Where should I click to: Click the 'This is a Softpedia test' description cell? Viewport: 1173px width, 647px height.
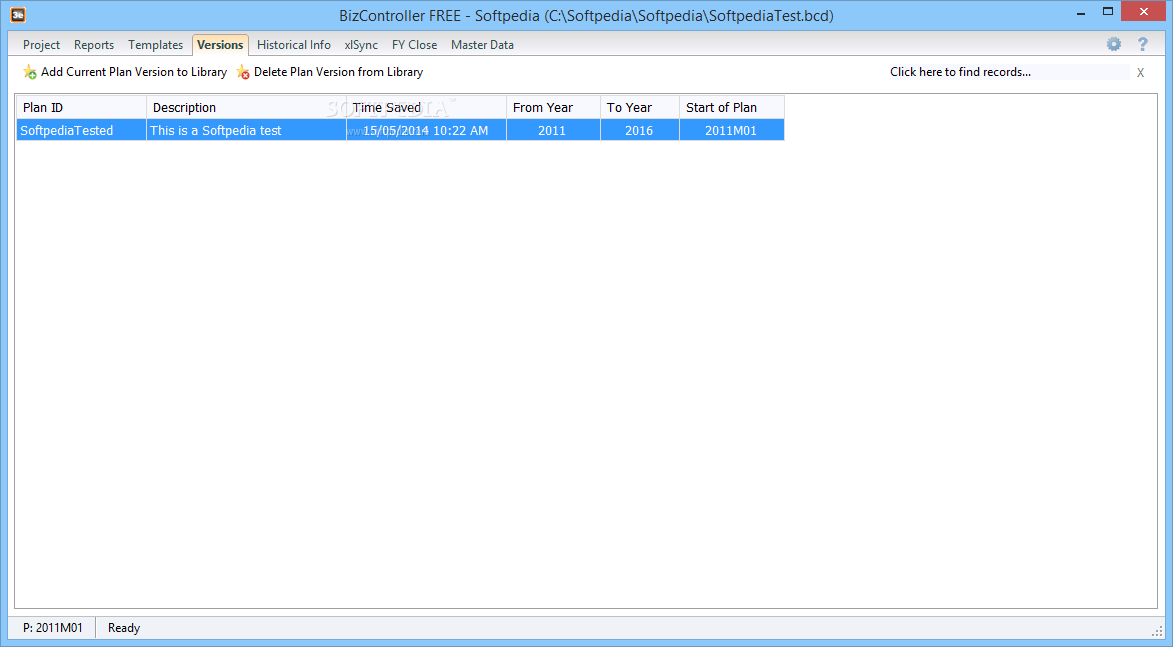(x=246, y=130)
